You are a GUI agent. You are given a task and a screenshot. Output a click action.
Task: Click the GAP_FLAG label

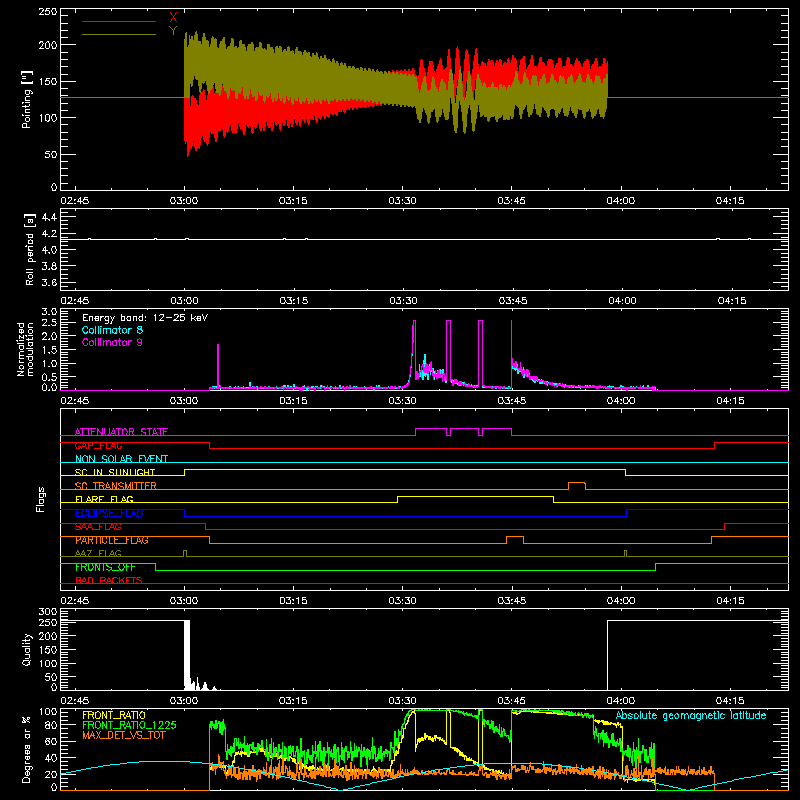(x=98, y=445)
